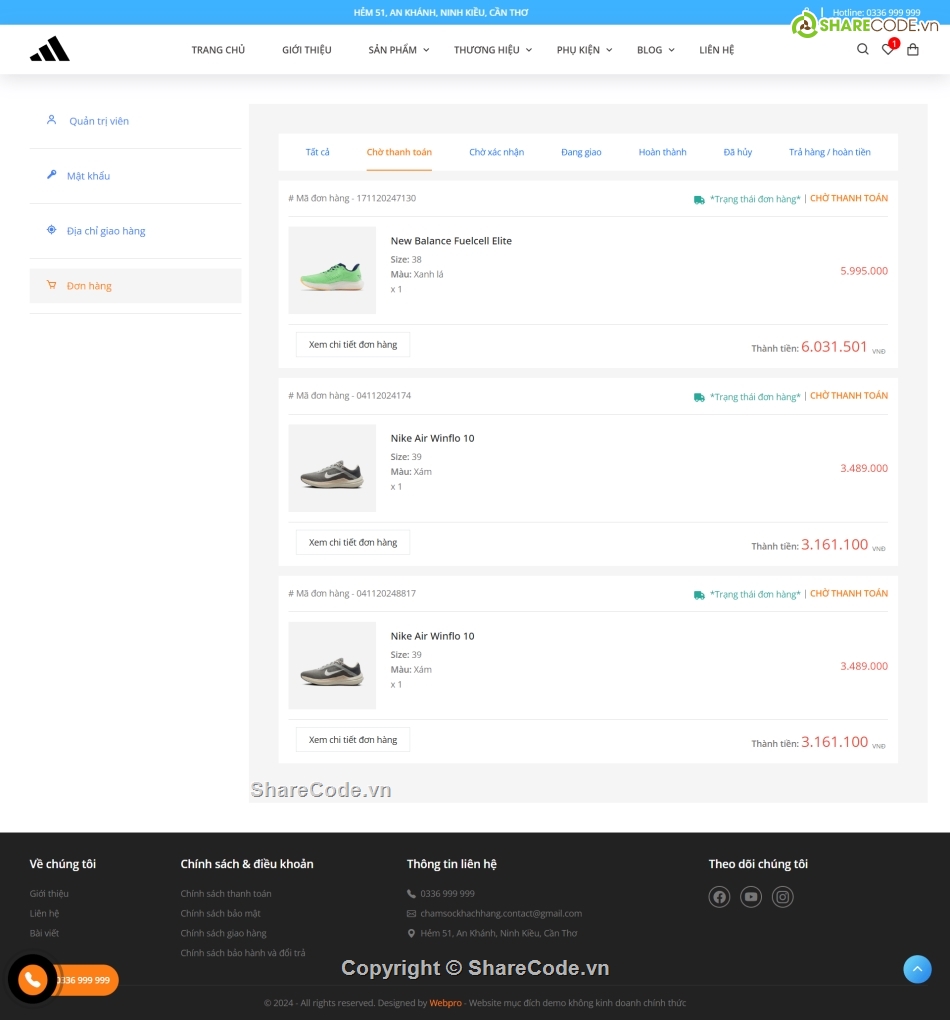Click Nike Air Winflo thumbnail in order 041120248817
950x1020 pixels.
point(332,665)
